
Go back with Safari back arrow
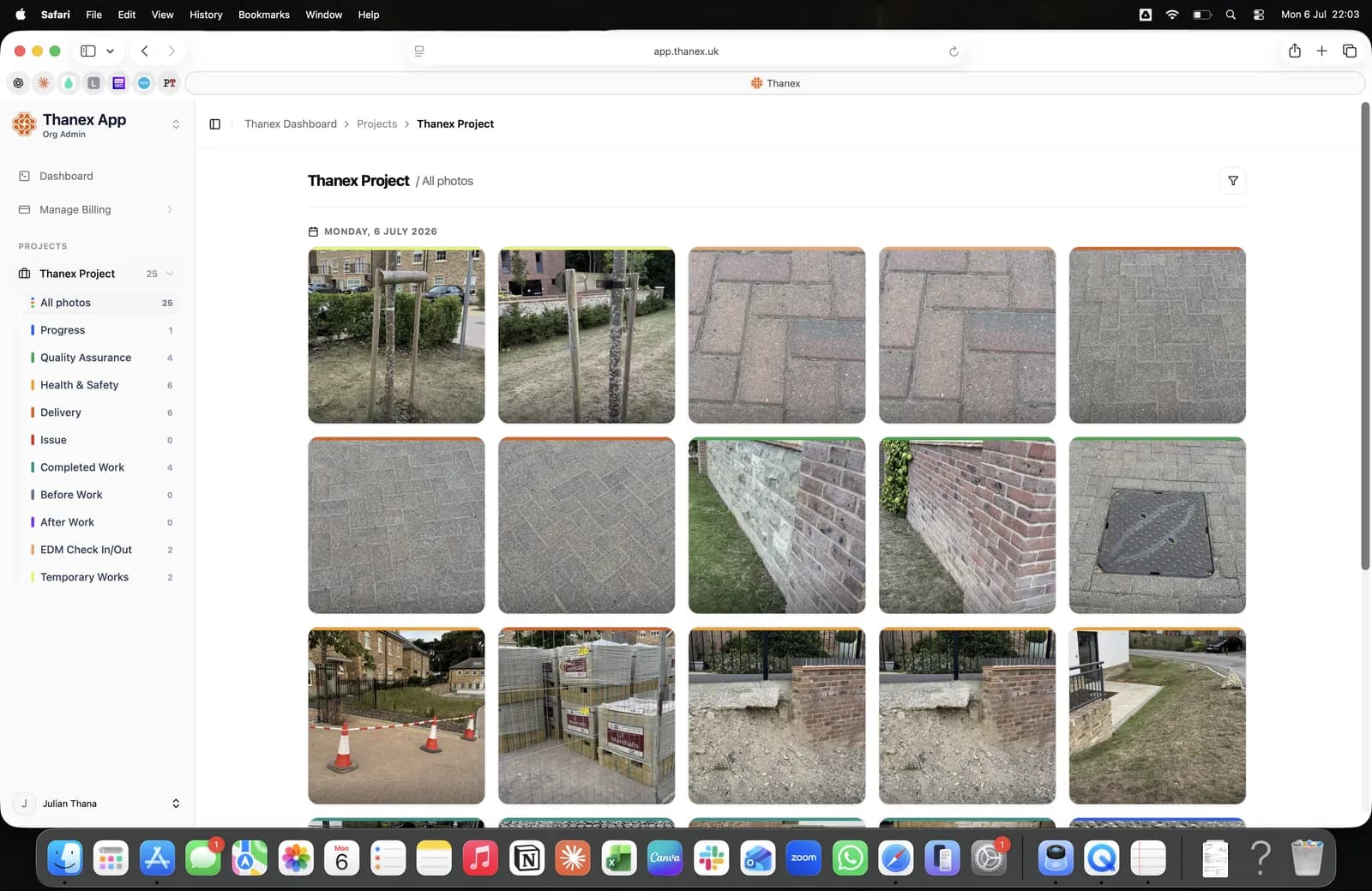(145, 51)
